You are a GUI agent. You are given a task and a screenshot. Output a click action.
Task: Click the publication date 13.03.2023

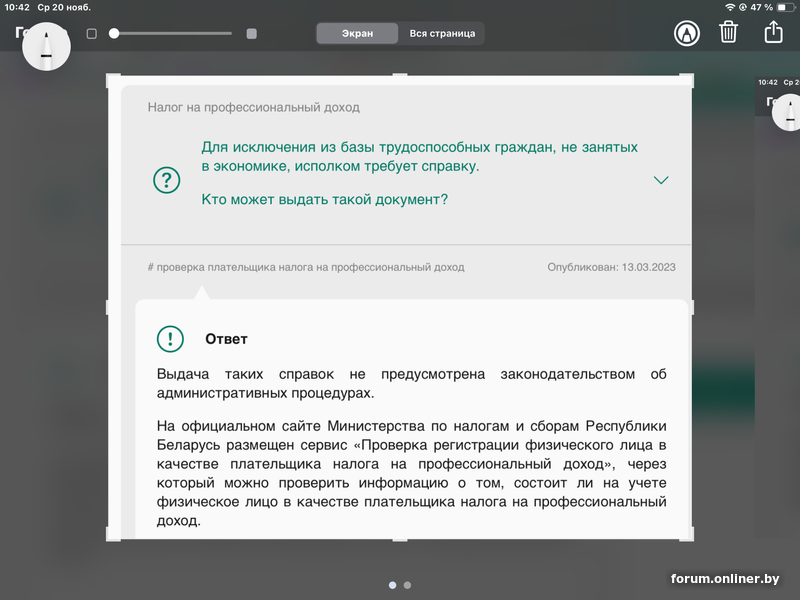[648, 267]
